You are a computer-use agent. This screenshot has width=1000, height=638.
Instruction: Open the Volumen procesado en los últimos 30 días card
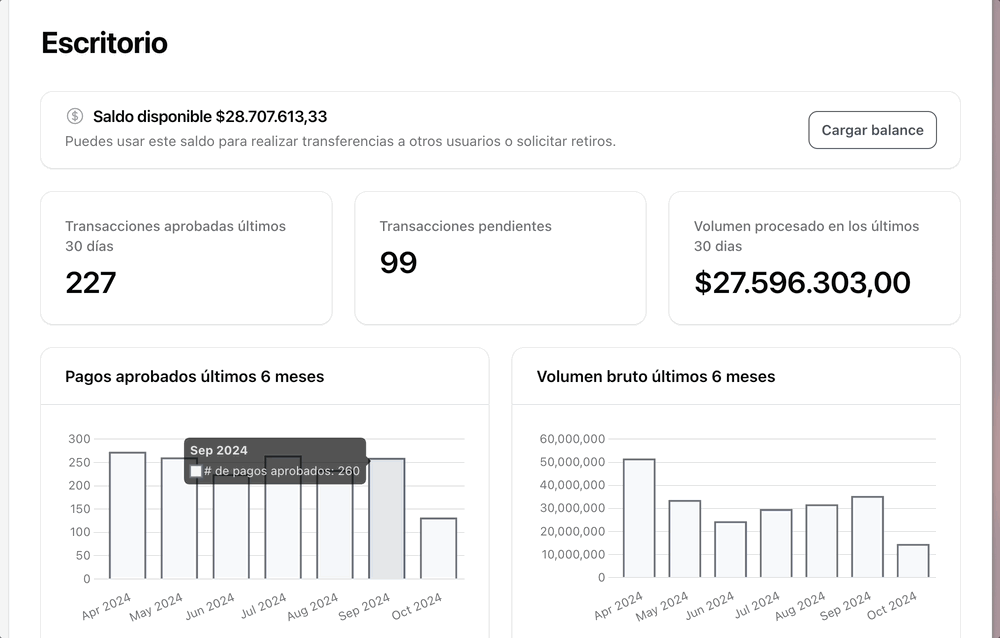tap(814, 258)
